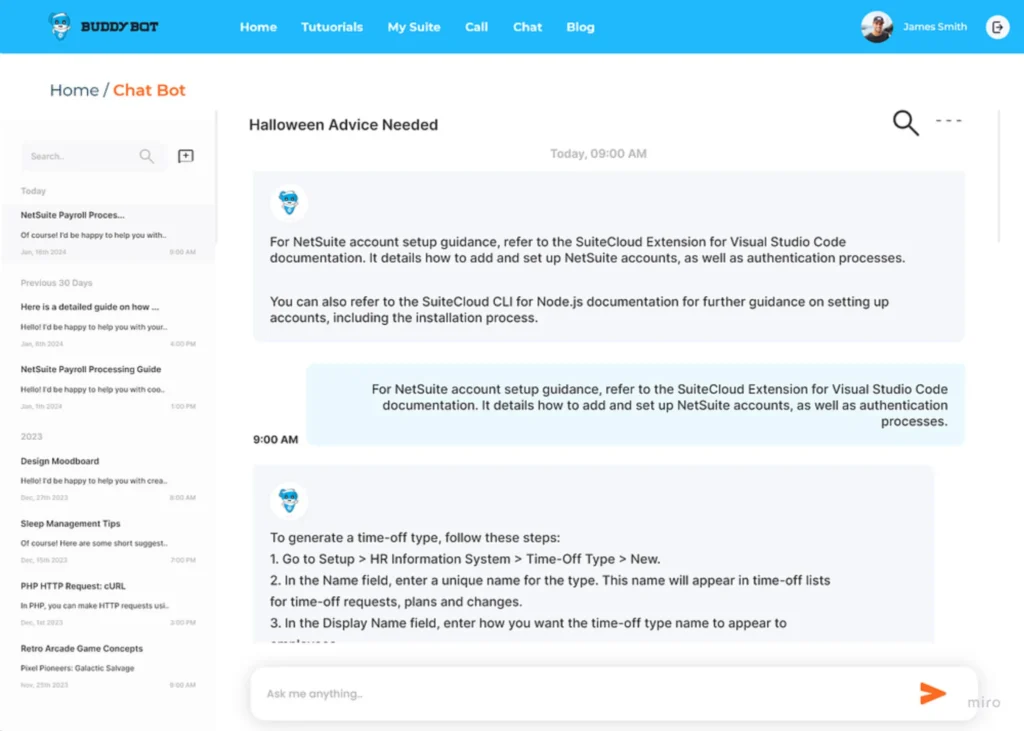Click the sidebar search magnifier icon
Screen dimensions: 1024x731
pyautogui.click(x=146, y=156)
